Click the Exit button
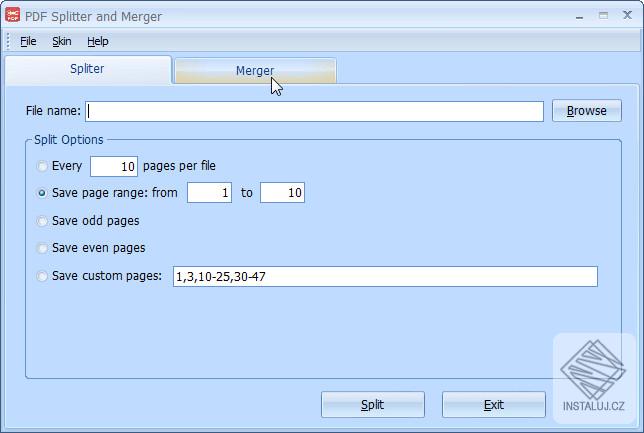This screenshot has width=644, height=433. coord(494,405)
